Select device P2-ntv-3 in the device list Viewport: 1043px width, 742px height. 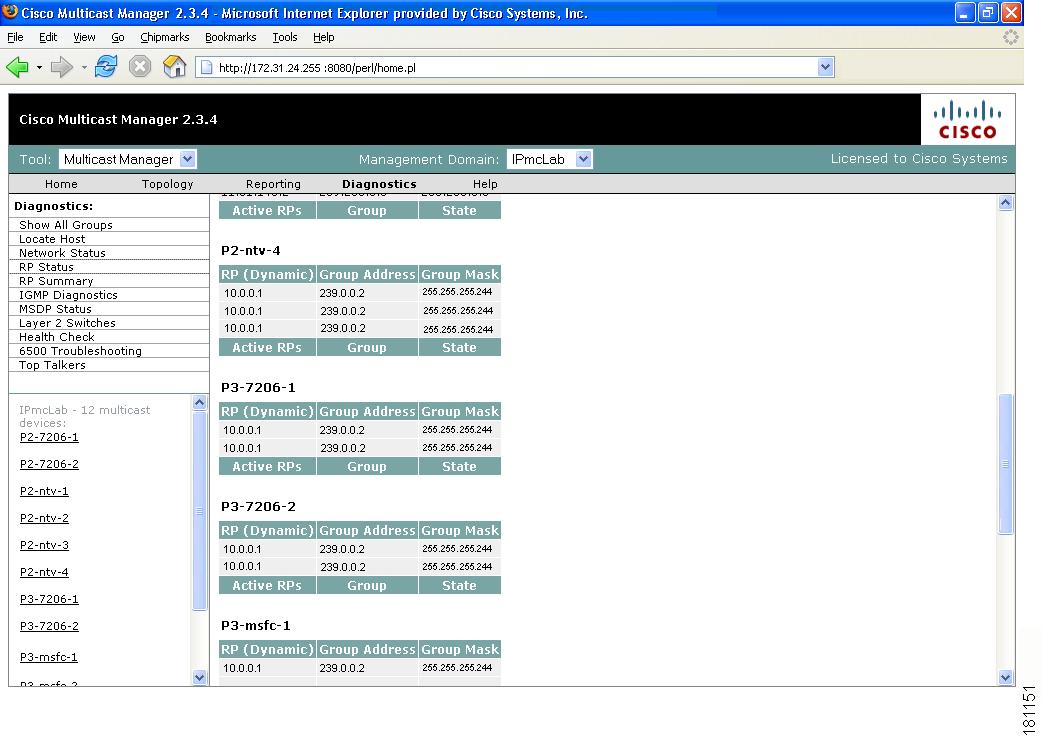(x=44, y=545)
